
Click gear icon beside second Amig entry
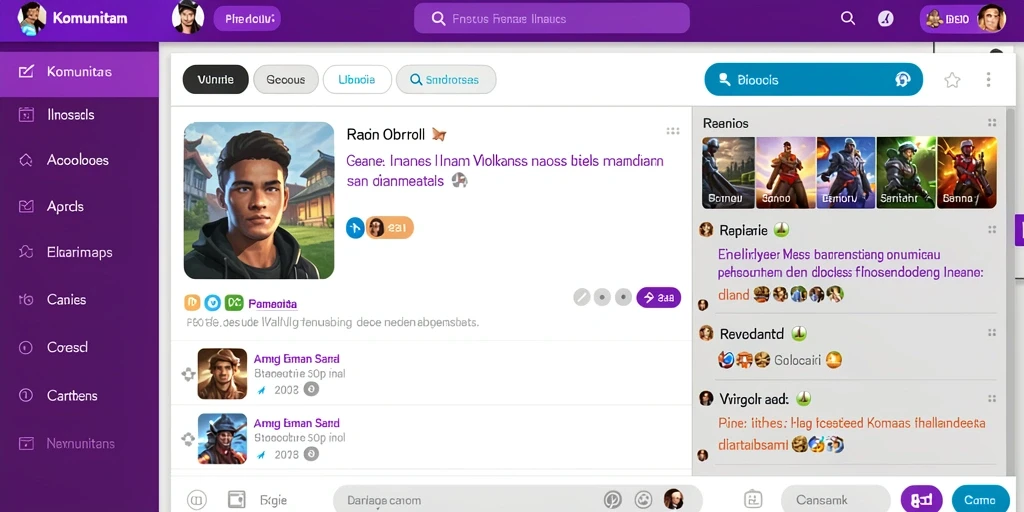[x=188, y=439]
